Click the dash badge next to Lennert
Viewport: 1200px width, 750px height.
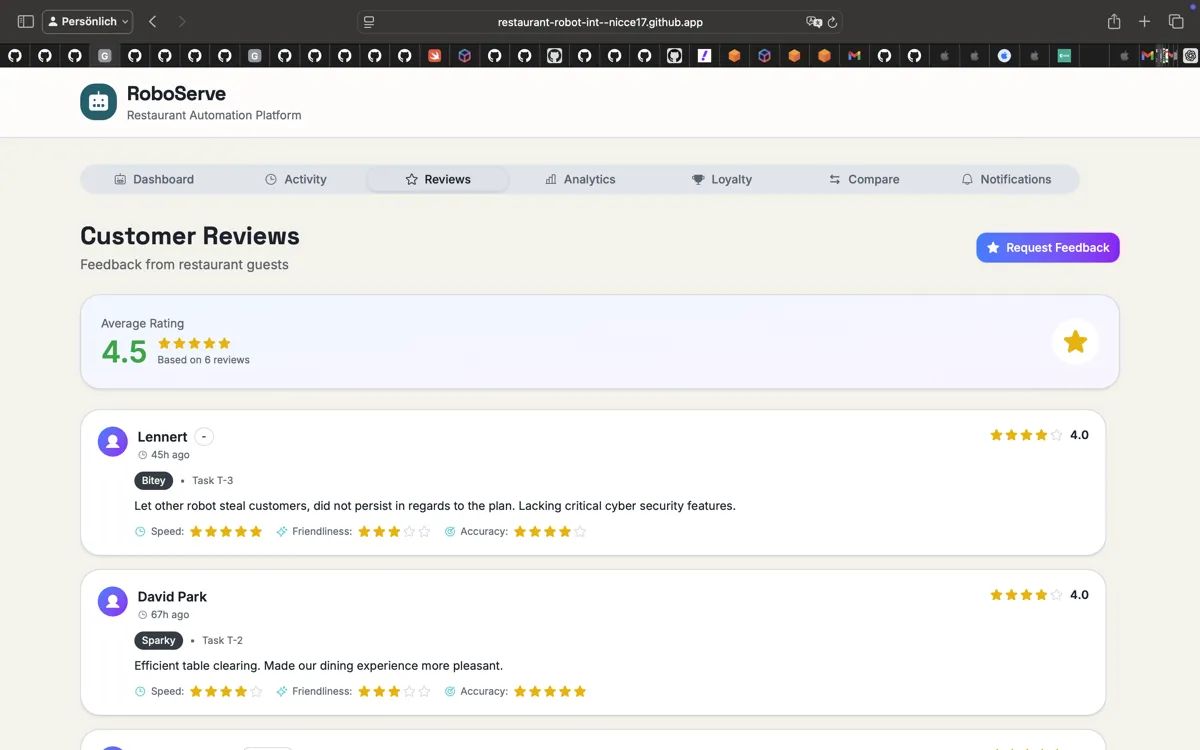(x=204, y=437)
